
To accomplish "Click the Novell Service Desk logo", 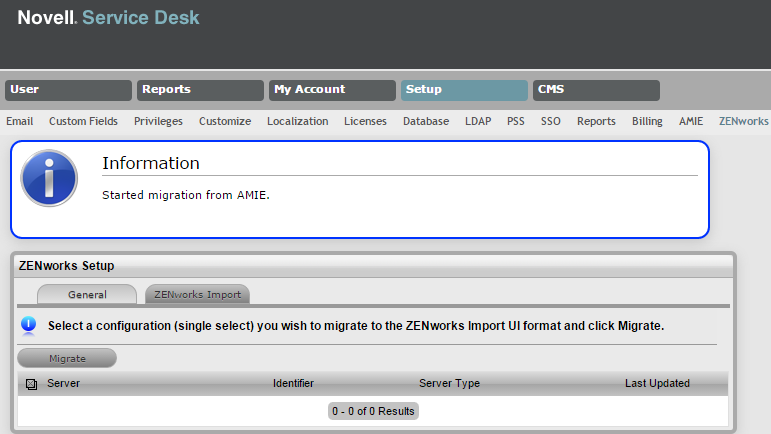I will (108, 18).
